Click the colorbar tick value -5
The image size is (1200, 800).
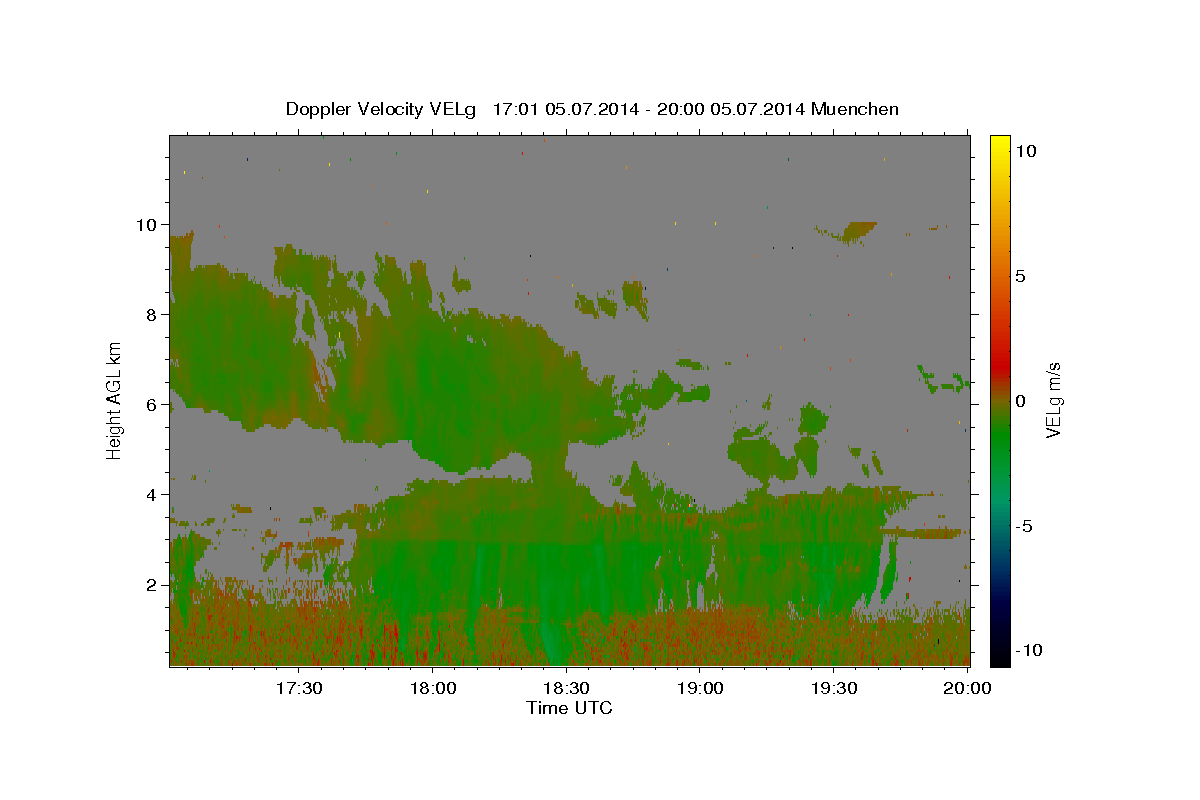point(1024,526)
